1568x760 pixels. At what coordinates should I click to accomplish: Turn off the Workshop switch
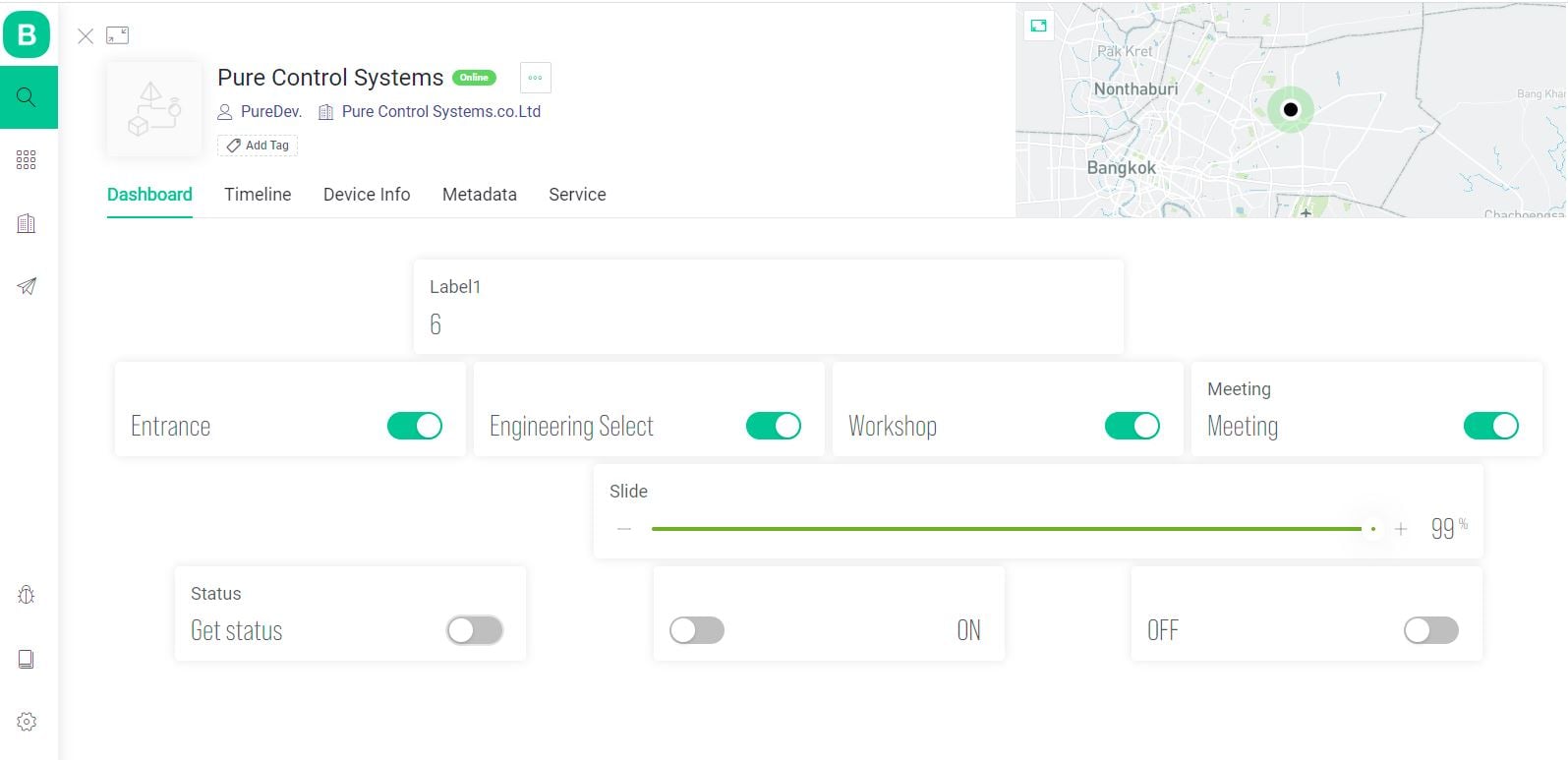tap(1132, 426)
